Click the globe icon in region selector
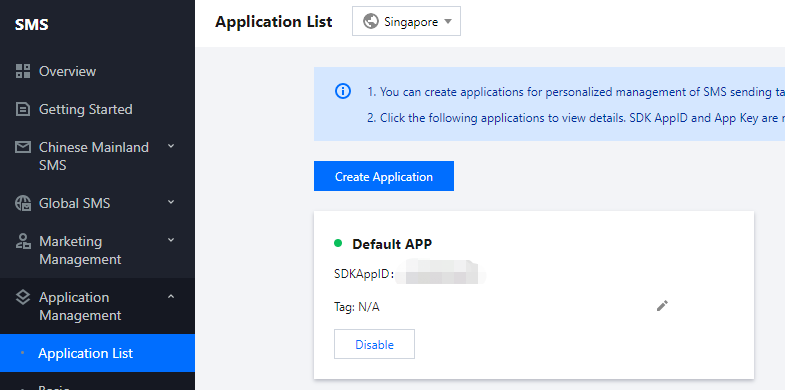This screenshot has width=785, height=390. pyautogui.click(x=370, y=22)
